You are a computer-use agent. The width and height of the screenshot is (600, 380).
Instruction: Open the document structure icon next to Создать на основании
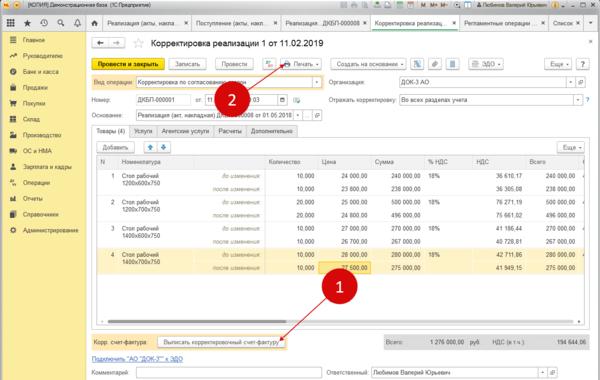[x=417, y=64]
